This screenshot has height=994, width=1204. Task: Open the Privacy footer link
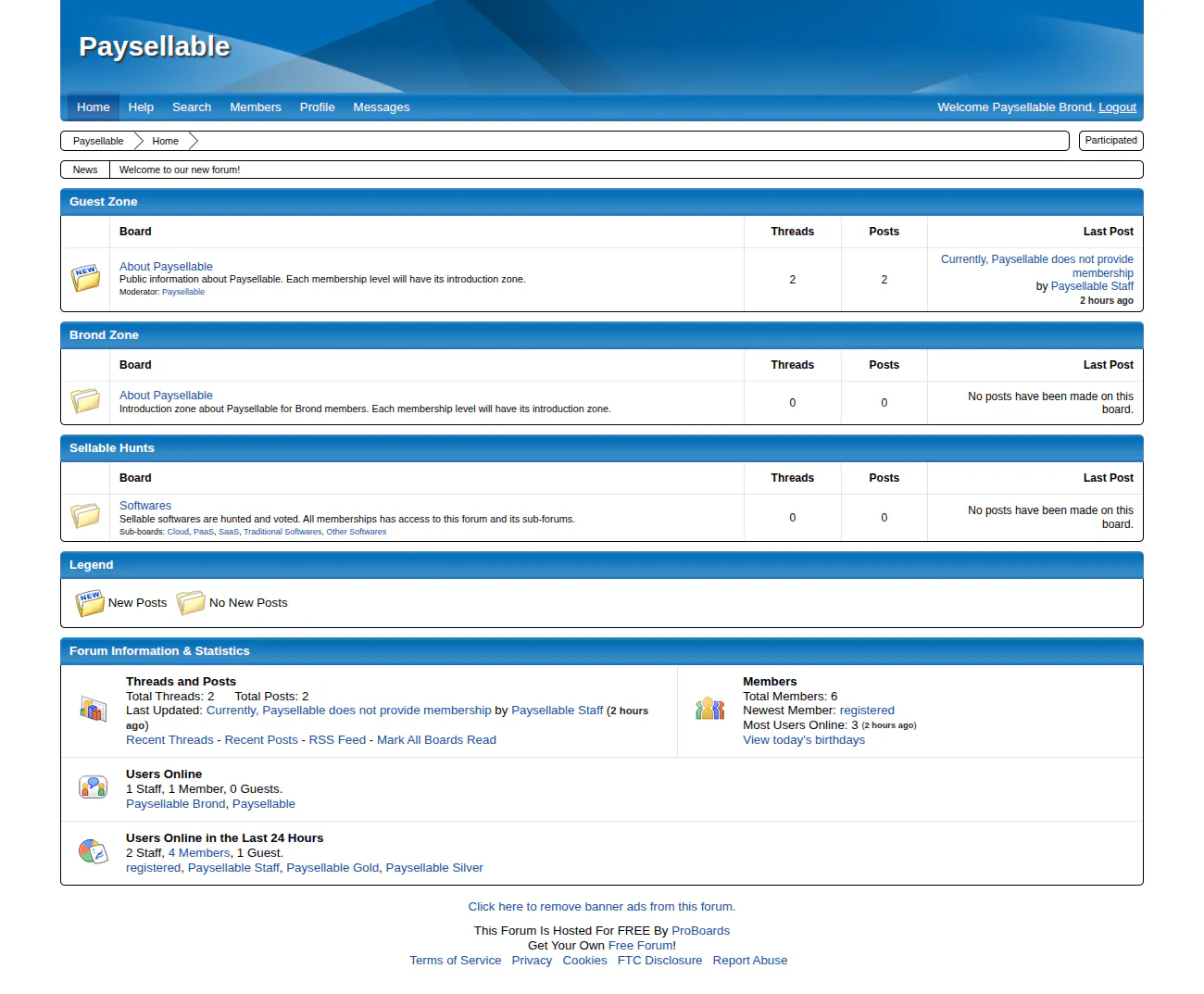[532, 961]
